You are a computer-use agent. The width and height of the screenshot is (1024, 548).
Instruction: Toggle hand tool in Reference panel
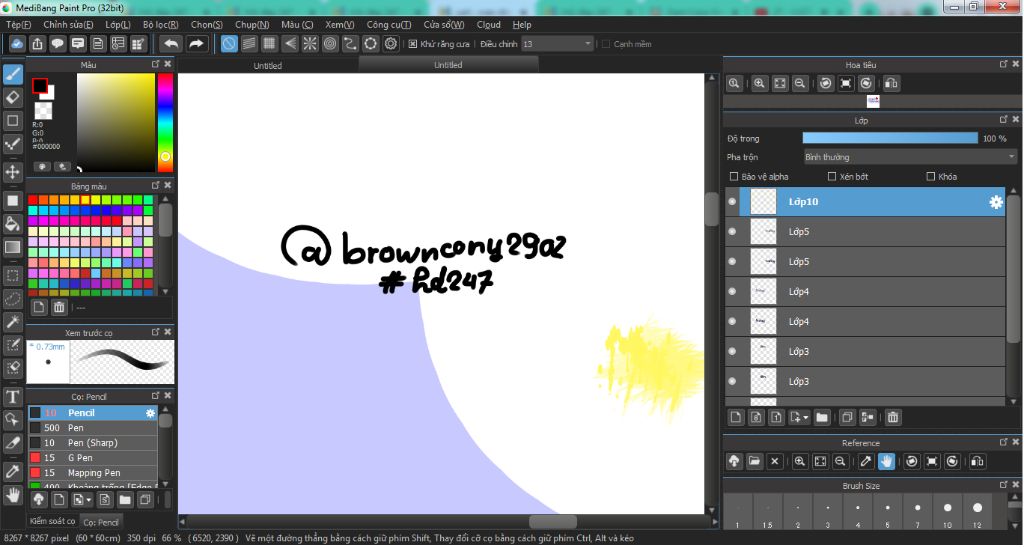coord(886,462)
